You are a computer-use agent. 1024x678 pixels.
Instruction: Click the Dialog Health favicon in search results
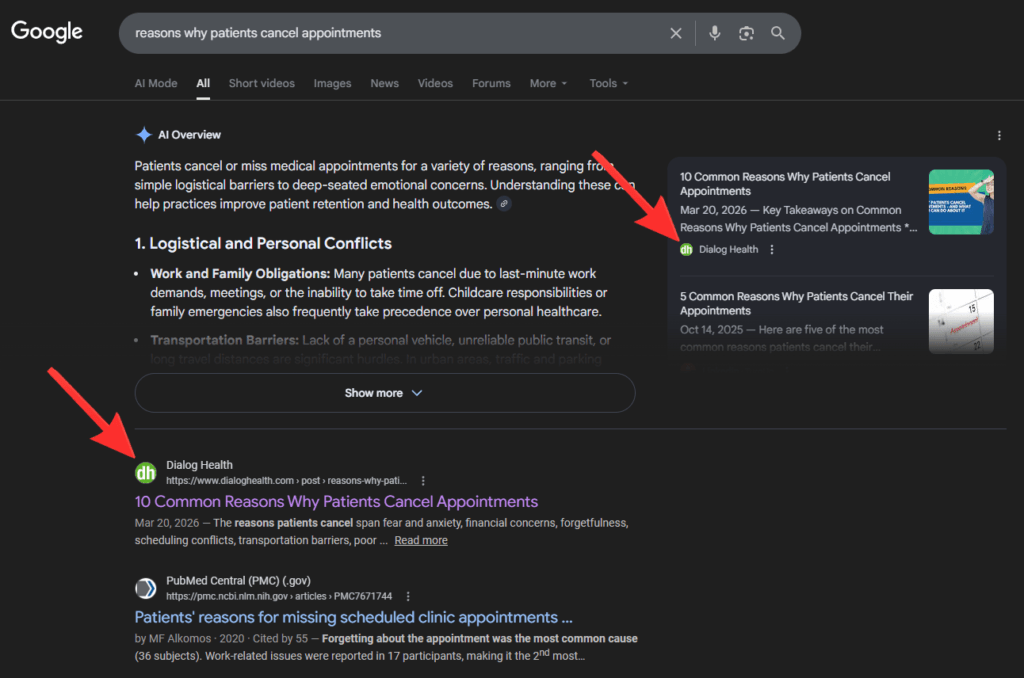145,472
